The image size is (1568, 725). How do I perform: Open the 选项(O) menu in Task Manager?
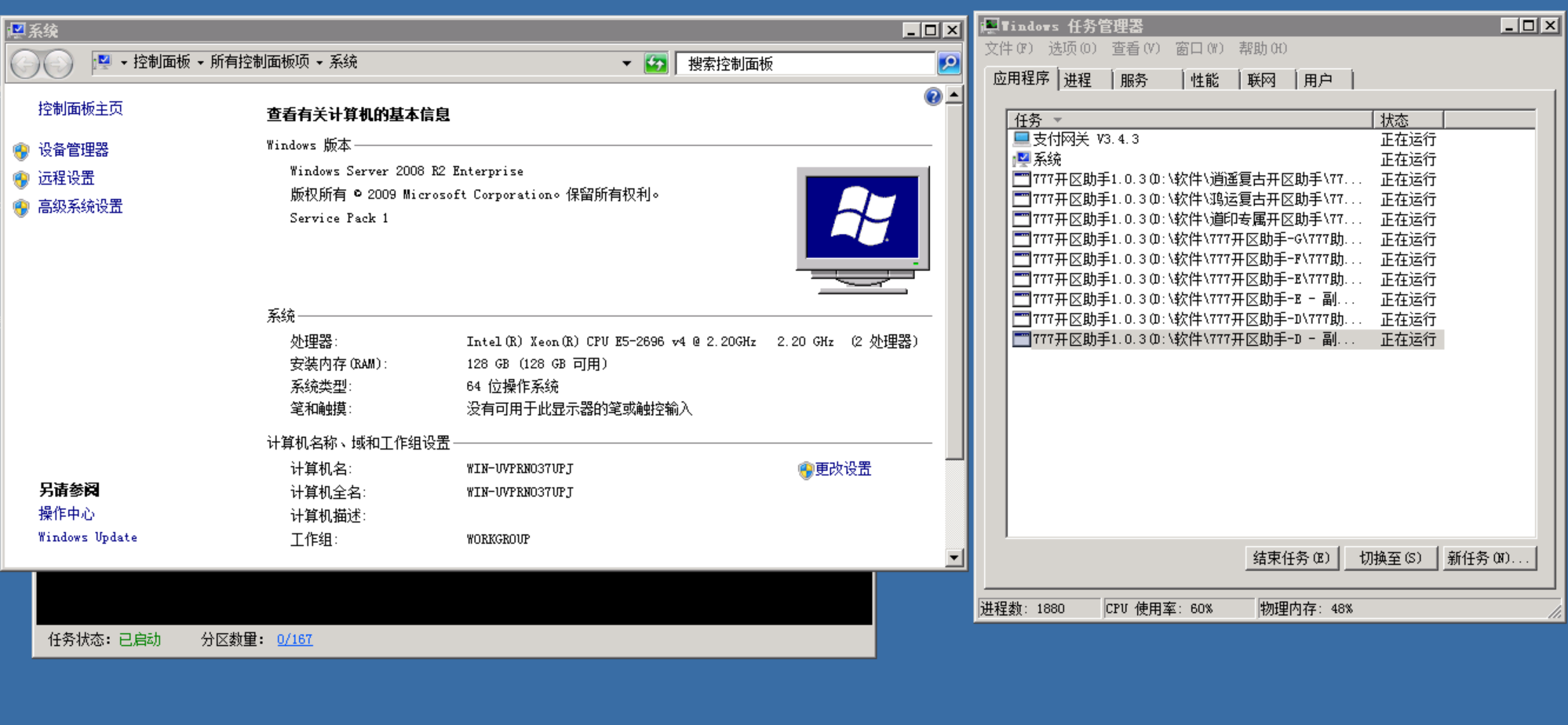[x=1072, y=49]
